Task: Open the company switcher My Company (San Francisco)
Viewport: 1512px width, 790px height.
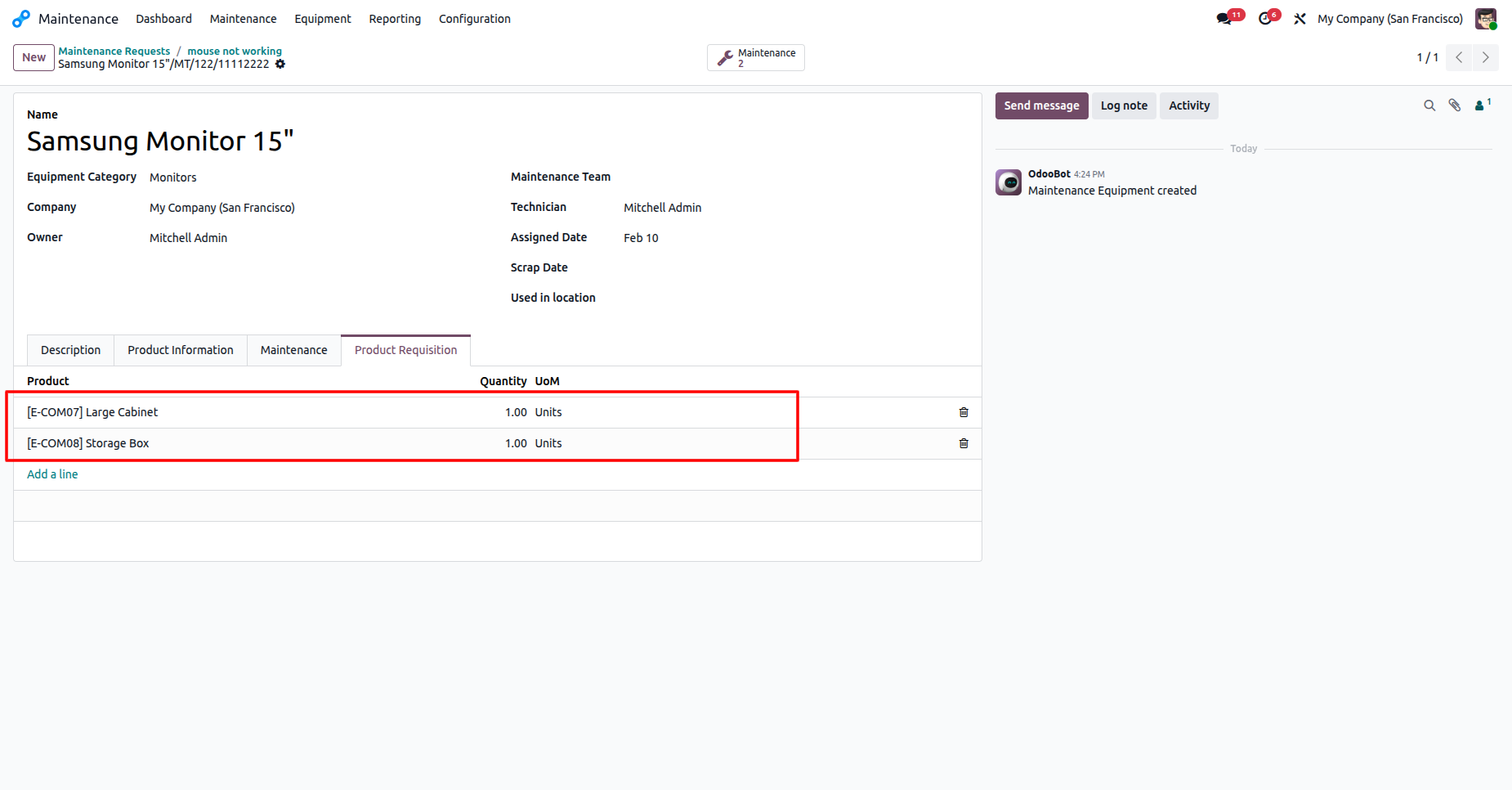Action: coord(1390,19)
